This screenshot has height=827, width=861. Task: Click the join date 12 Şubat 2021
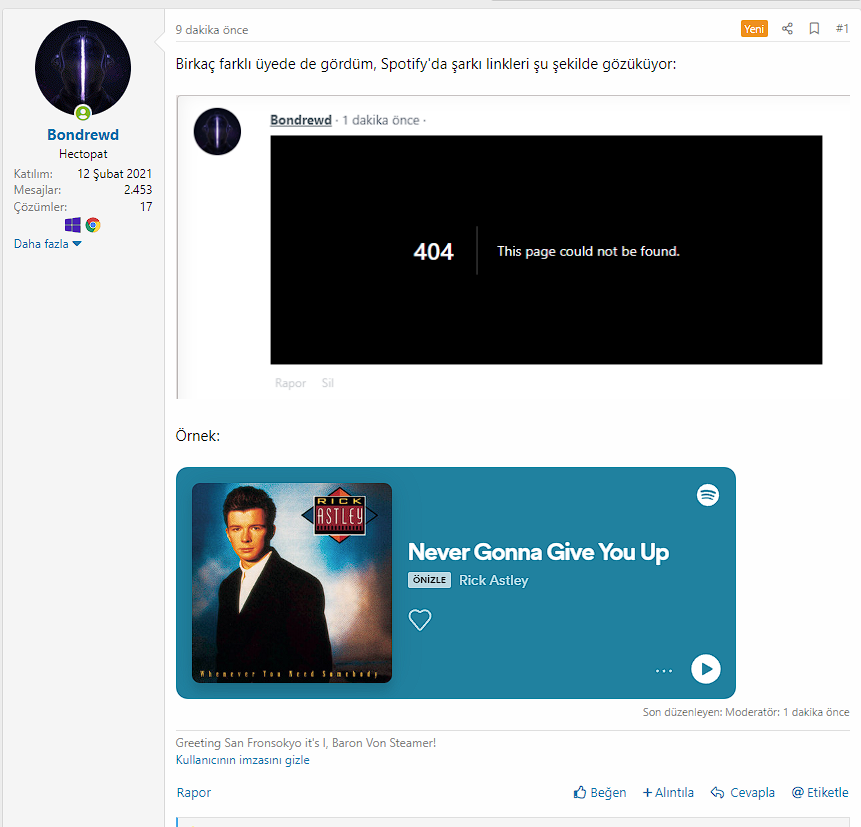point(114,174)
